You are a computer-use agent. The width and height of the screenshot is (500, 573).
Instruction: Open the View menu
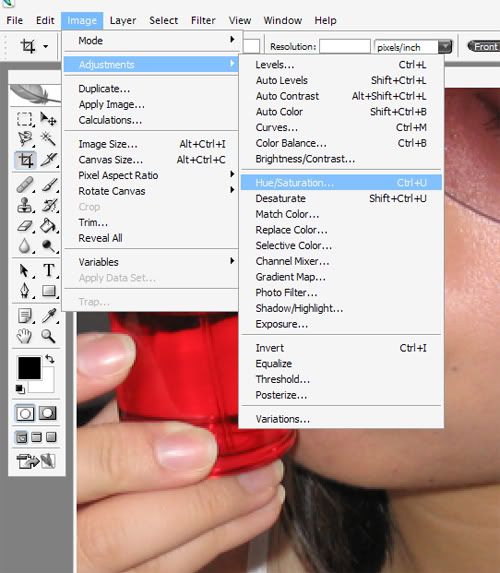(x=240, y=20)
